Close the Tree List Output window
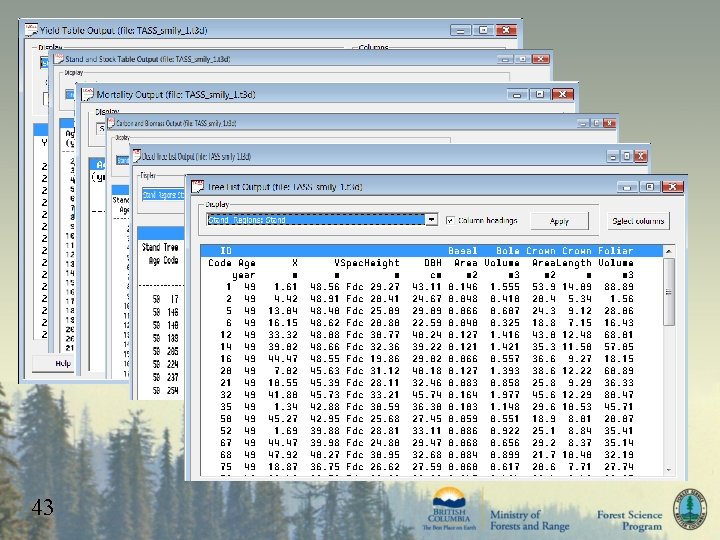This screenshot has width=720, height=540. 673,187
